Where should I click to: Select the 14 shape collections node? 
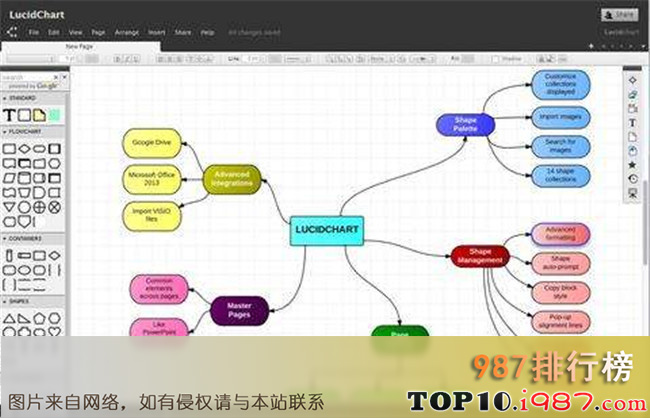[x=560, y=176]
